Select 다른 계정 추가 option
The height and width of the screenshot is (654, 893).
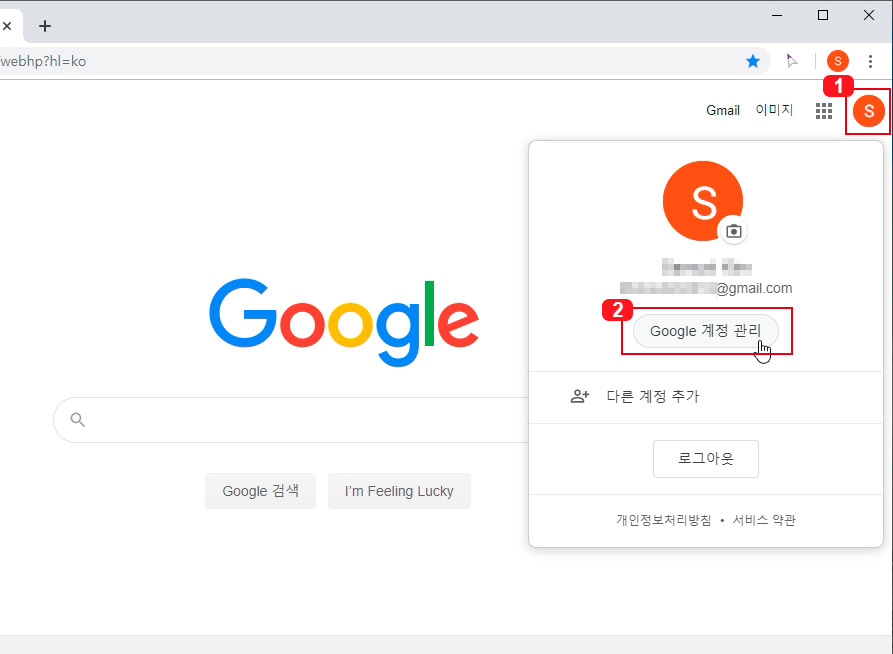pos(706,397)
